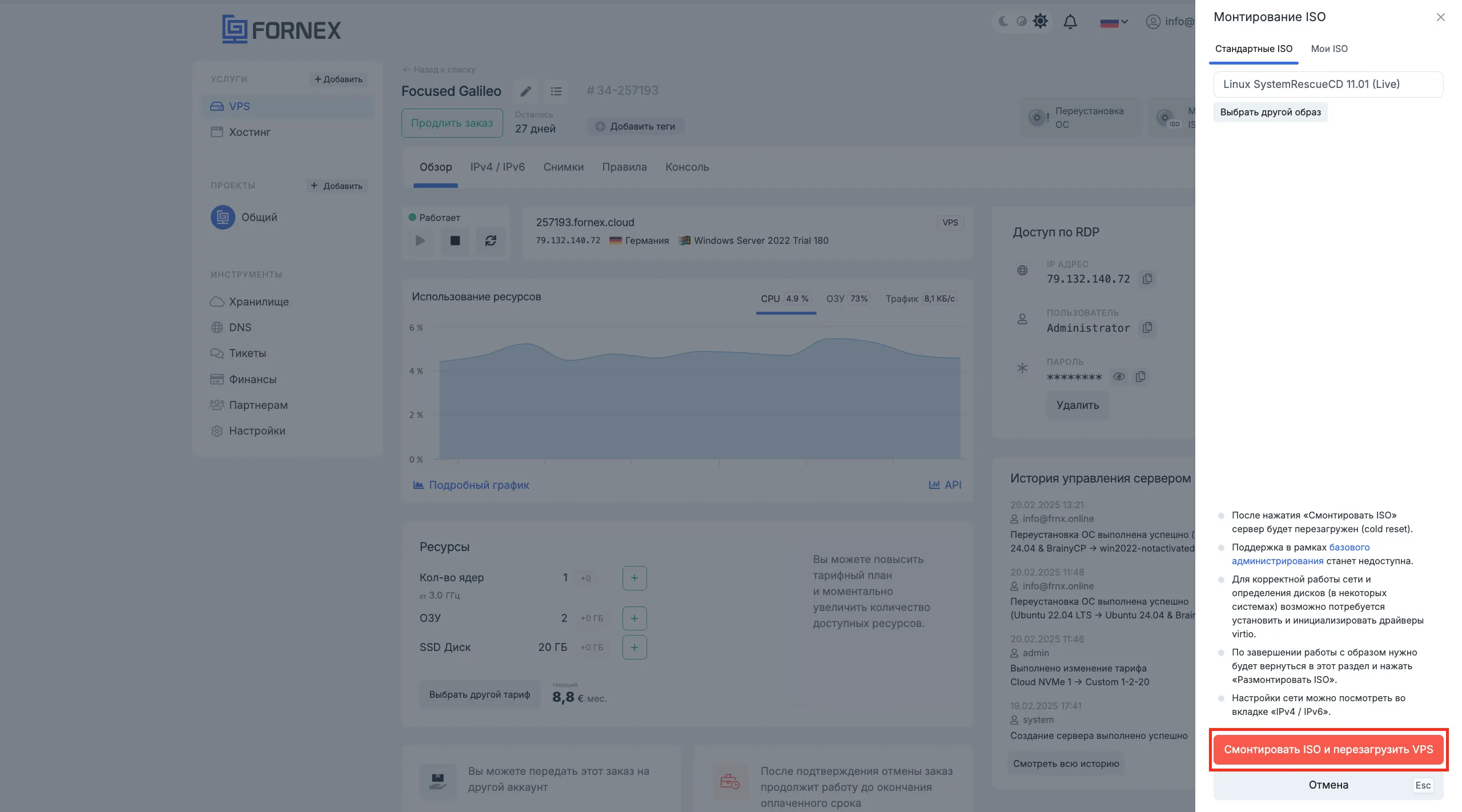Select Снимки tab
The width and height of the screenshot is (1462, 812).
click(x=563, y=168)
